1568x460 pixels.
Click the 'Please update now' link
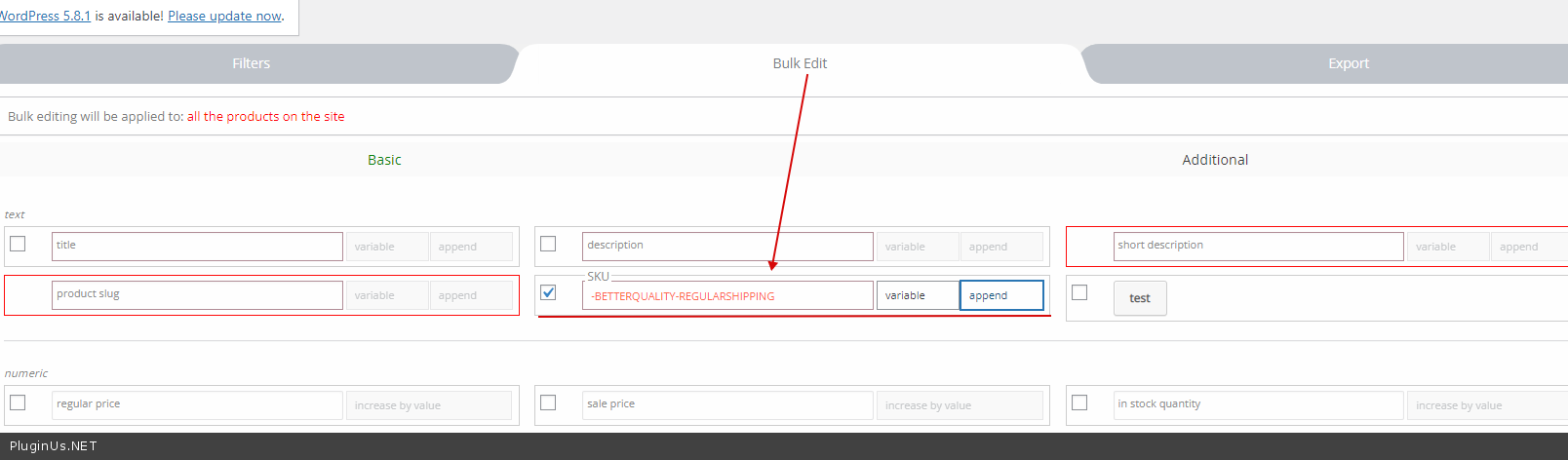tap(224, 16)
